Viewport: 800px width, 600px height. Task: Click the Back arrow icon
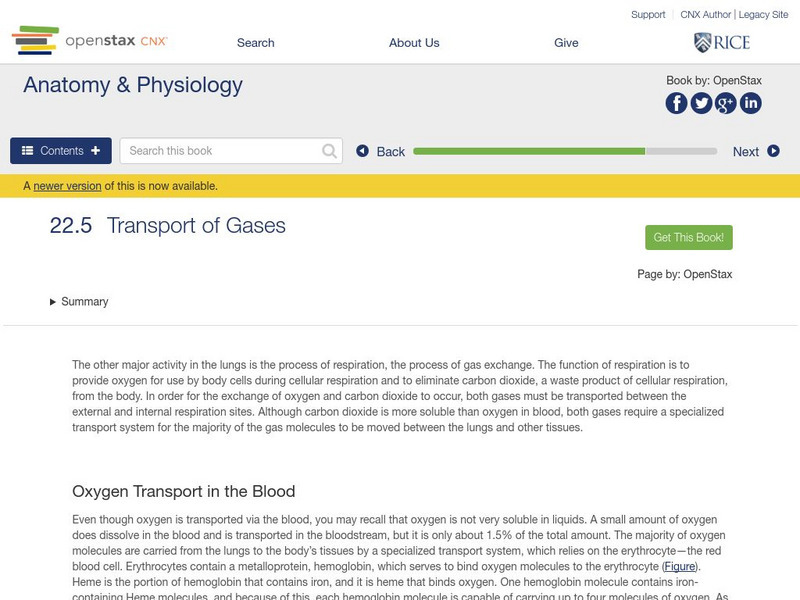[x=363, y=151]
